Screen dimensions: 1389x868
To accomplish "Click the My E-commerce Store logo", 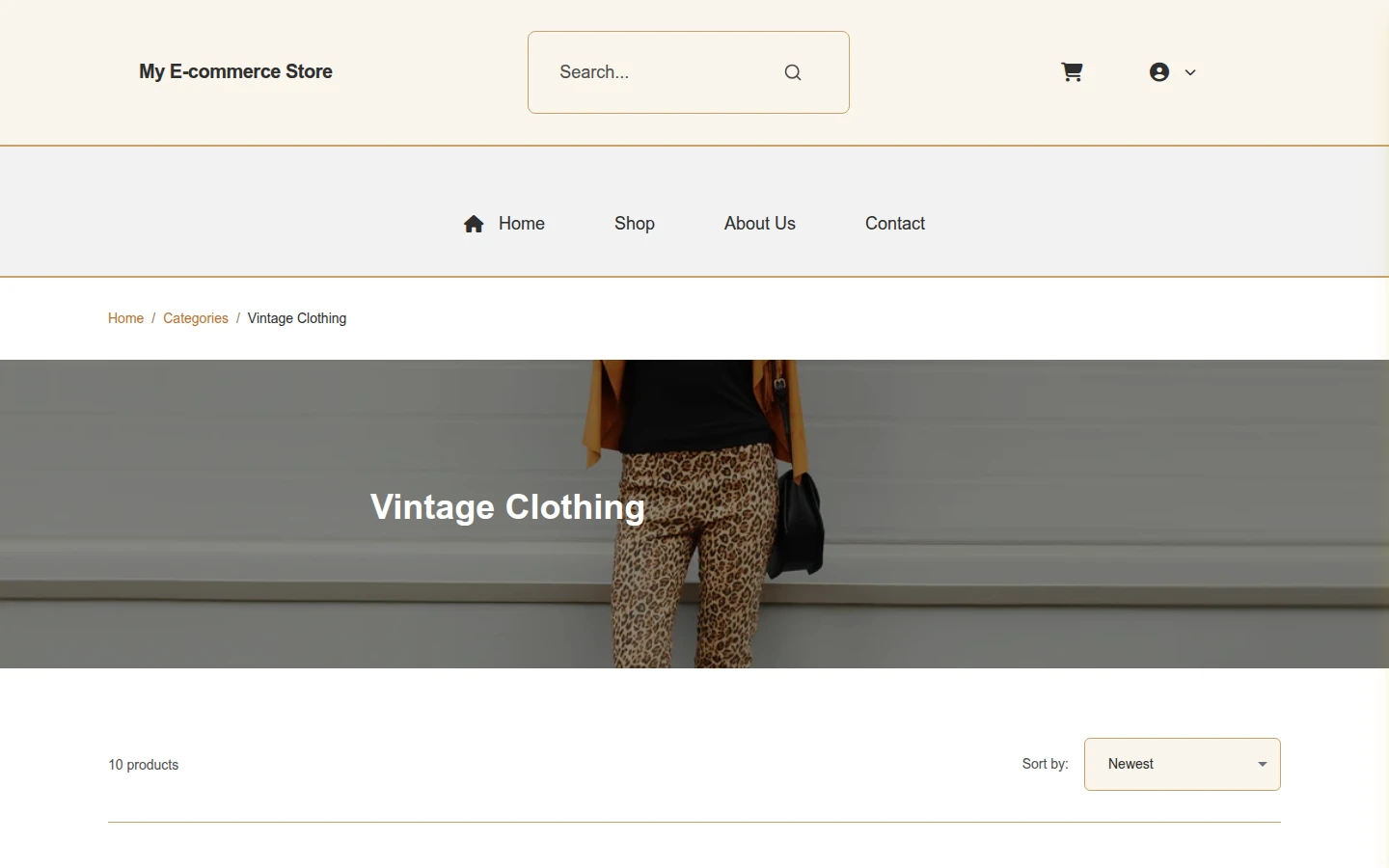I will point(235,71).
